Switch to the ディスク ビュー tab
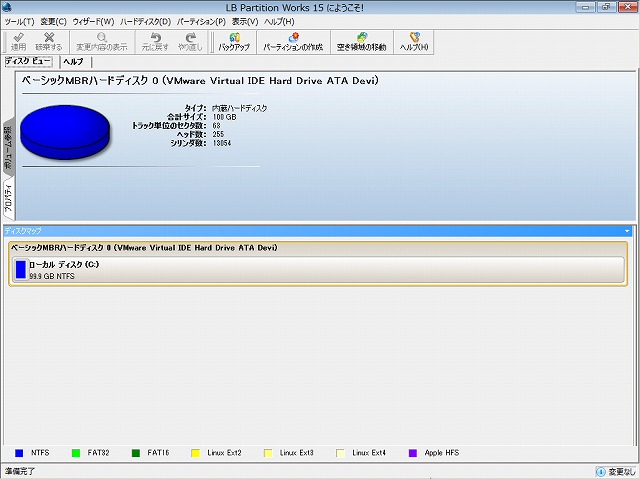Image resolution: width=640 pixels, height=479 pixels. point(28,61)
